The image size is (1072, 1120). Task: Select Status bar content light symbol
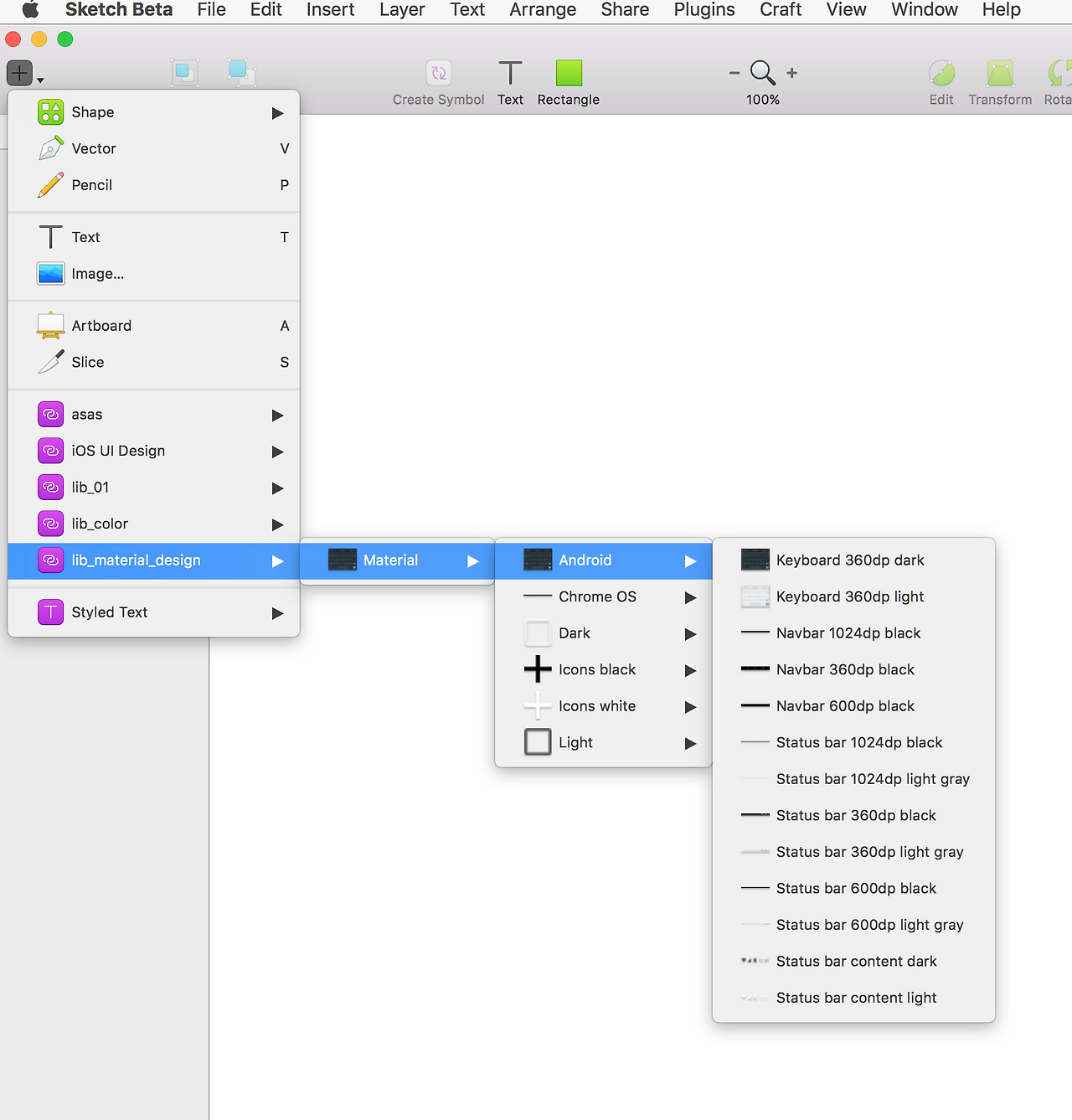pyautogui.click(x=853, y=998)
